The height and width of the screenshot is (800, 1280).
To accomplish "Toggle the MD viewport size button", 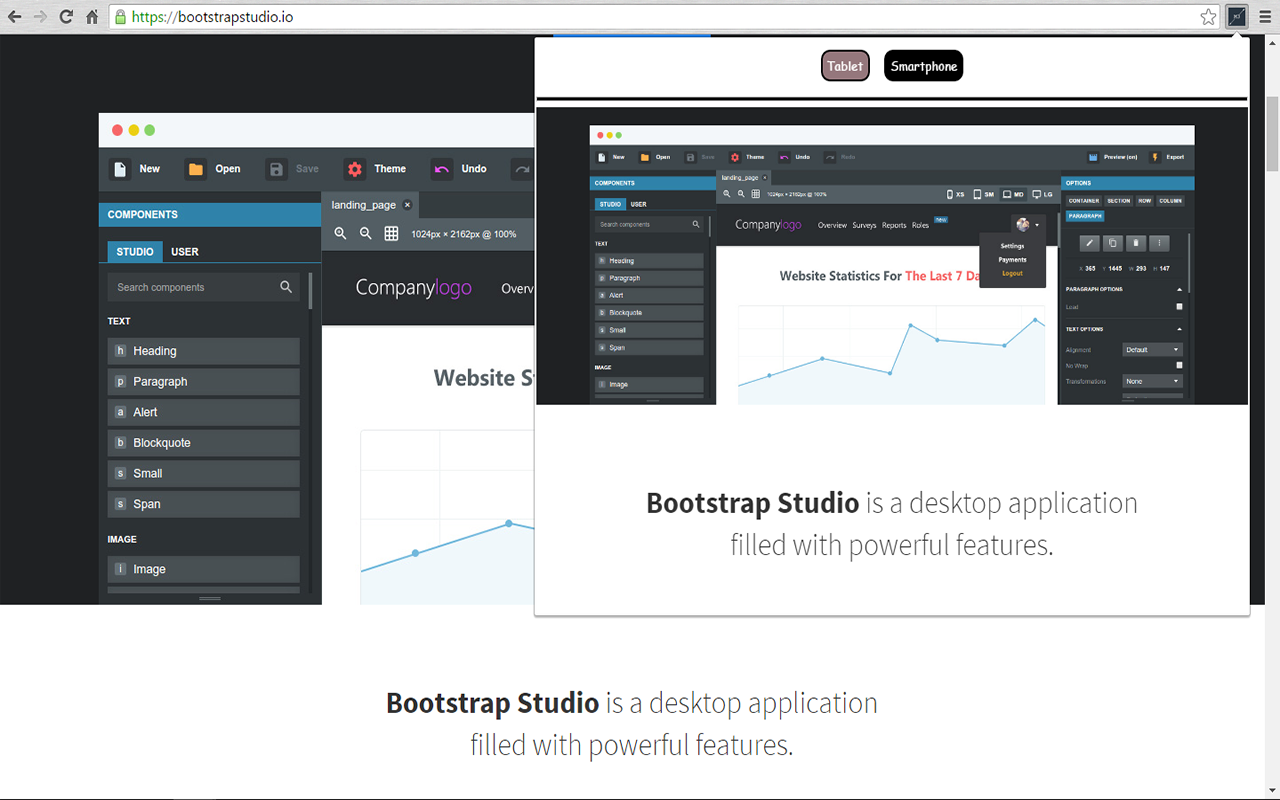I will [x=1013, y=195].
